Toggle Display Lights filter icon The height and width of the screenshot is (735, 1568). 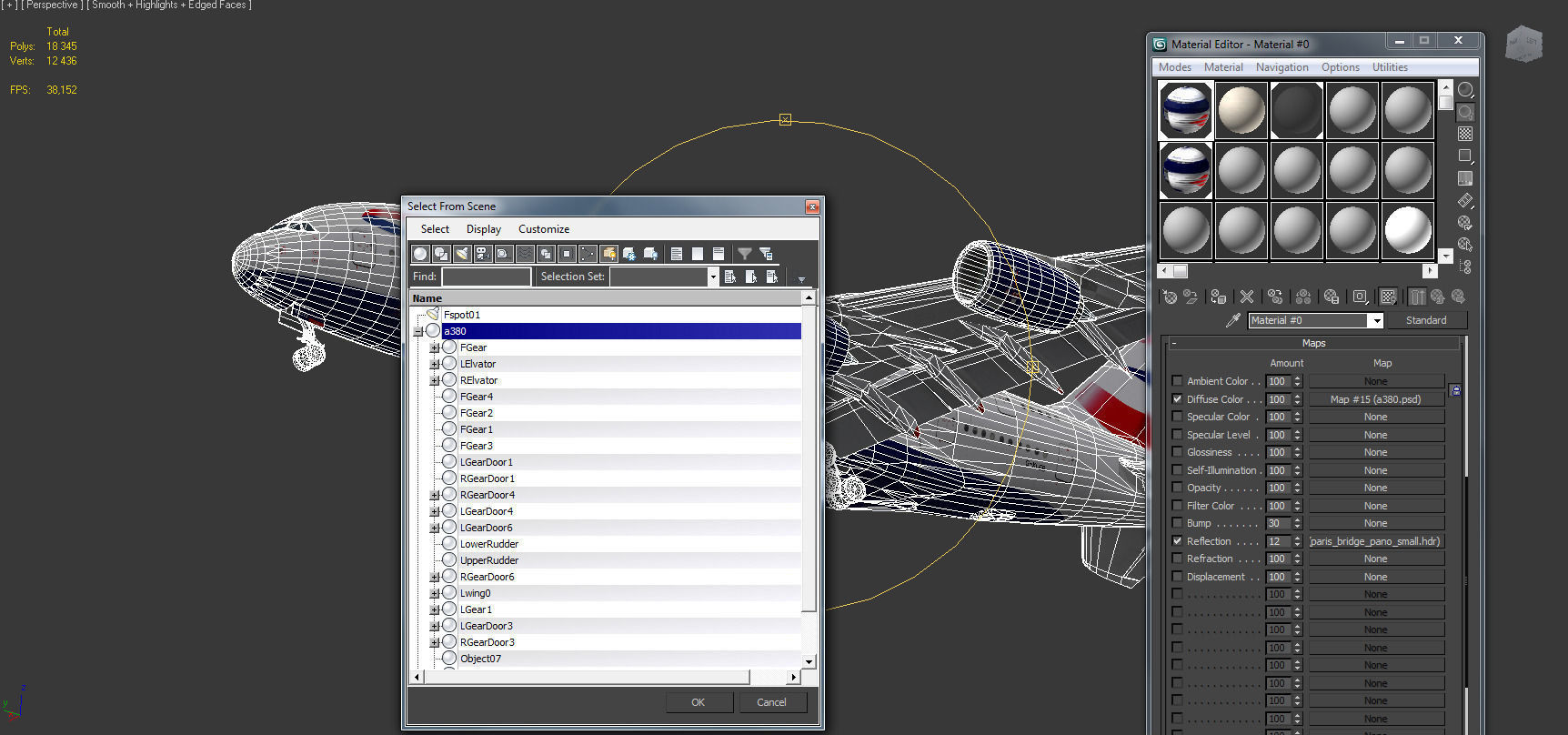coord(462,254)
